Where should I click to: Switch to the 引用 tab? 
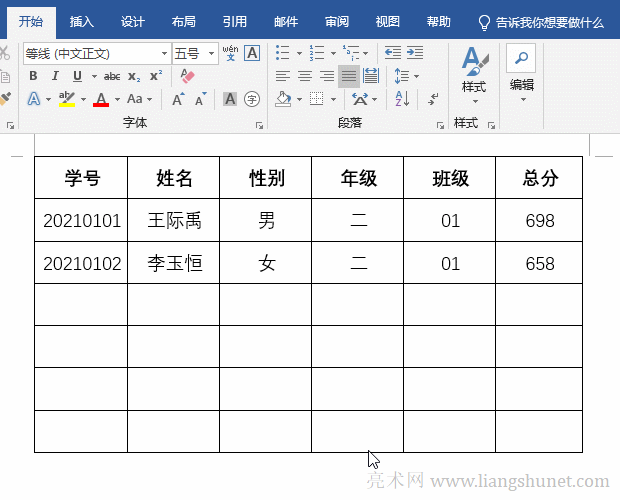coord(235,22)
